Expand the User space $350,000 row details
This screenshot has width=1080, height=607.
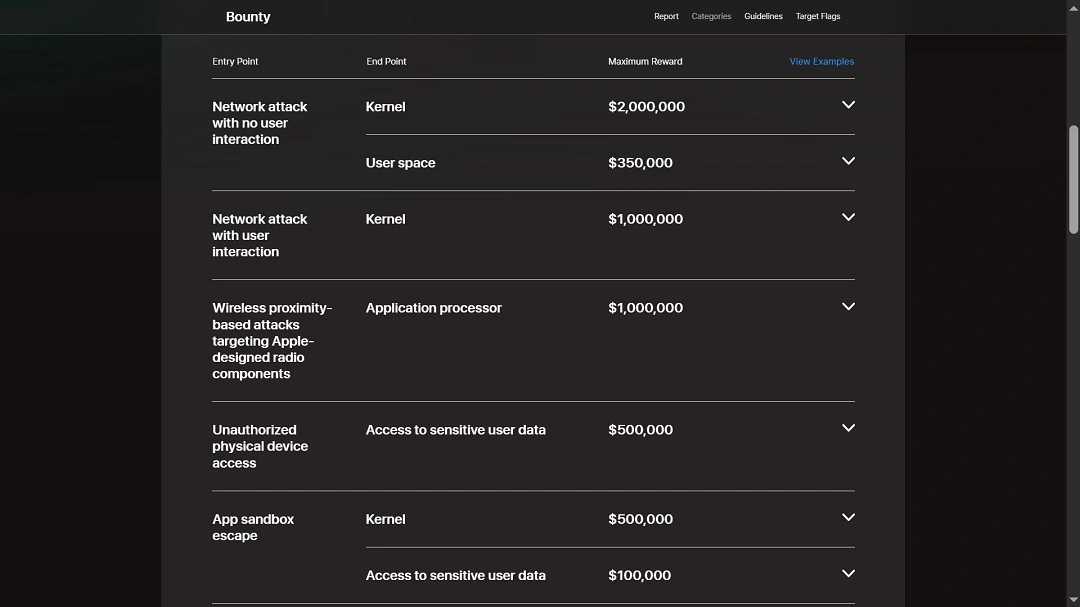[x=848, y=160]
